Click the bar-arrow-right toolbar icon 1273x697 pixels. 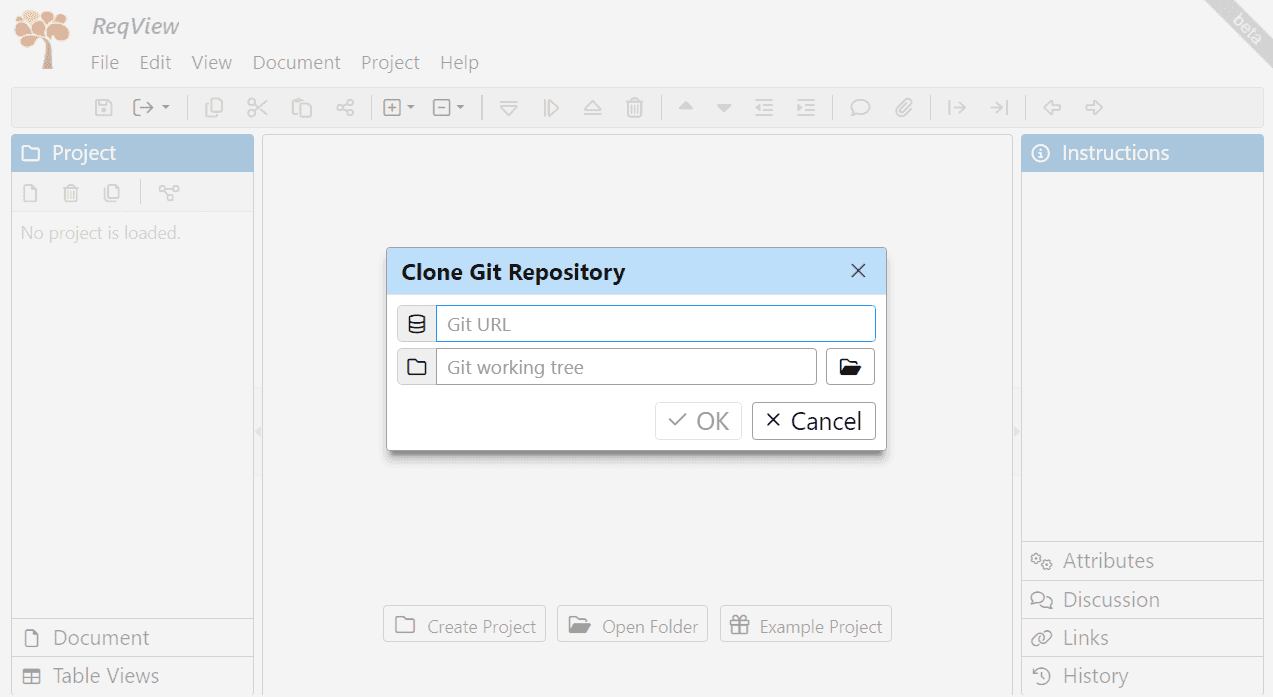pos(957,107)
